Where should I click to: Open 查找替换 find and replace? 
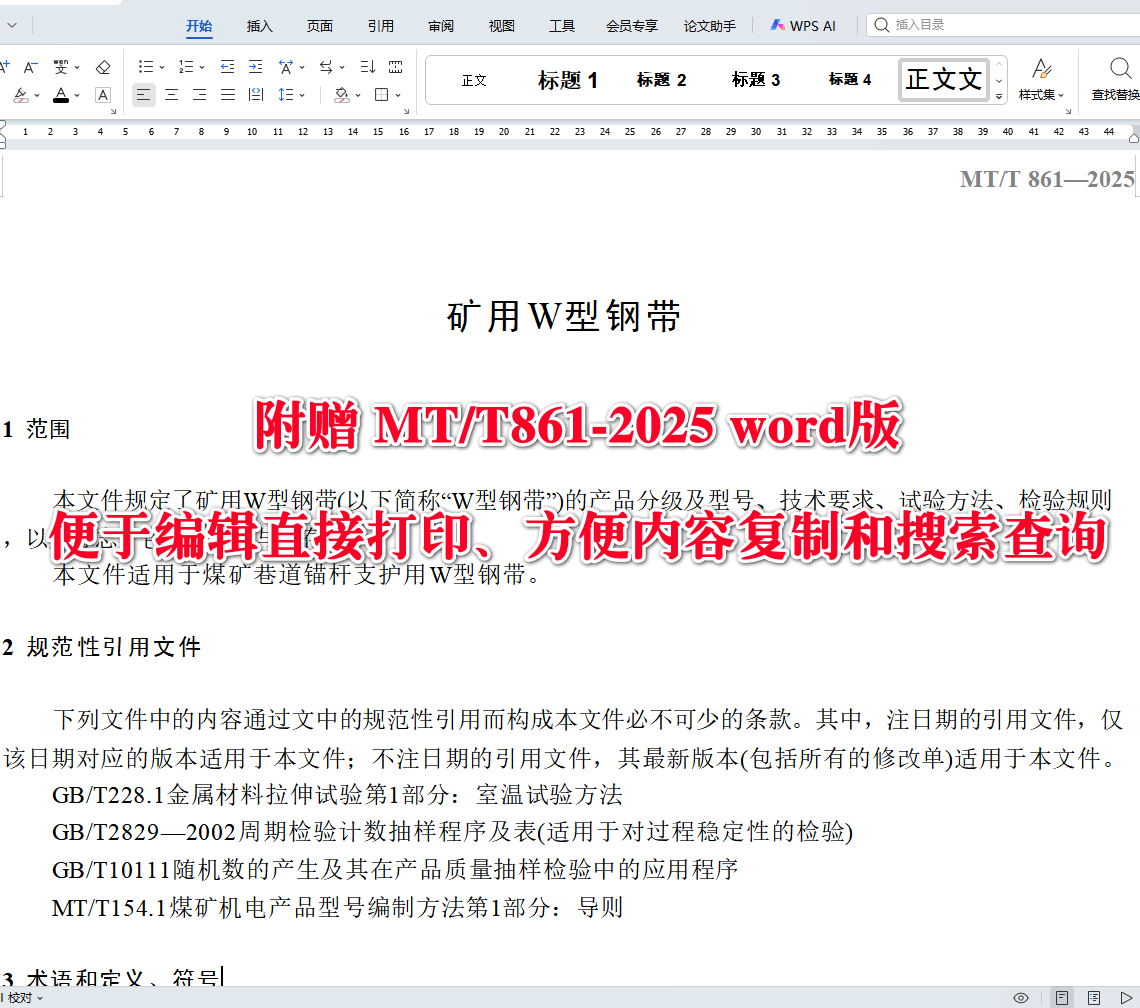point(1116,80)
